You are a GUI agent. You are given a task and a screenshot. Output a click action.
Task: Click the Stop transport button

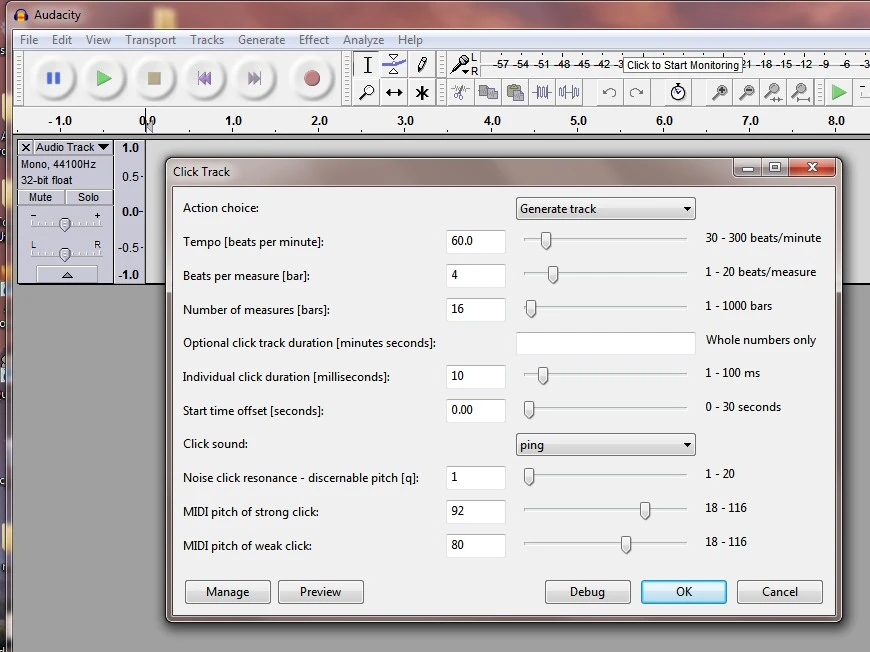pos(154,78)
